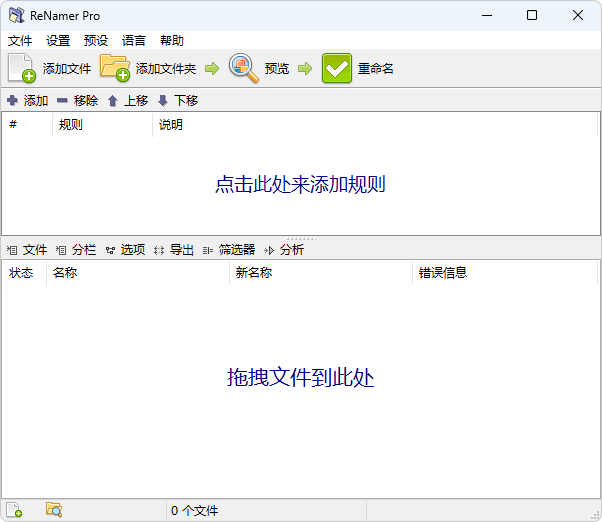Expand the 分栏 (Columns) dropdown
Image resolution: width=602 pixels, height=522 pixels.
coord(76,250)
